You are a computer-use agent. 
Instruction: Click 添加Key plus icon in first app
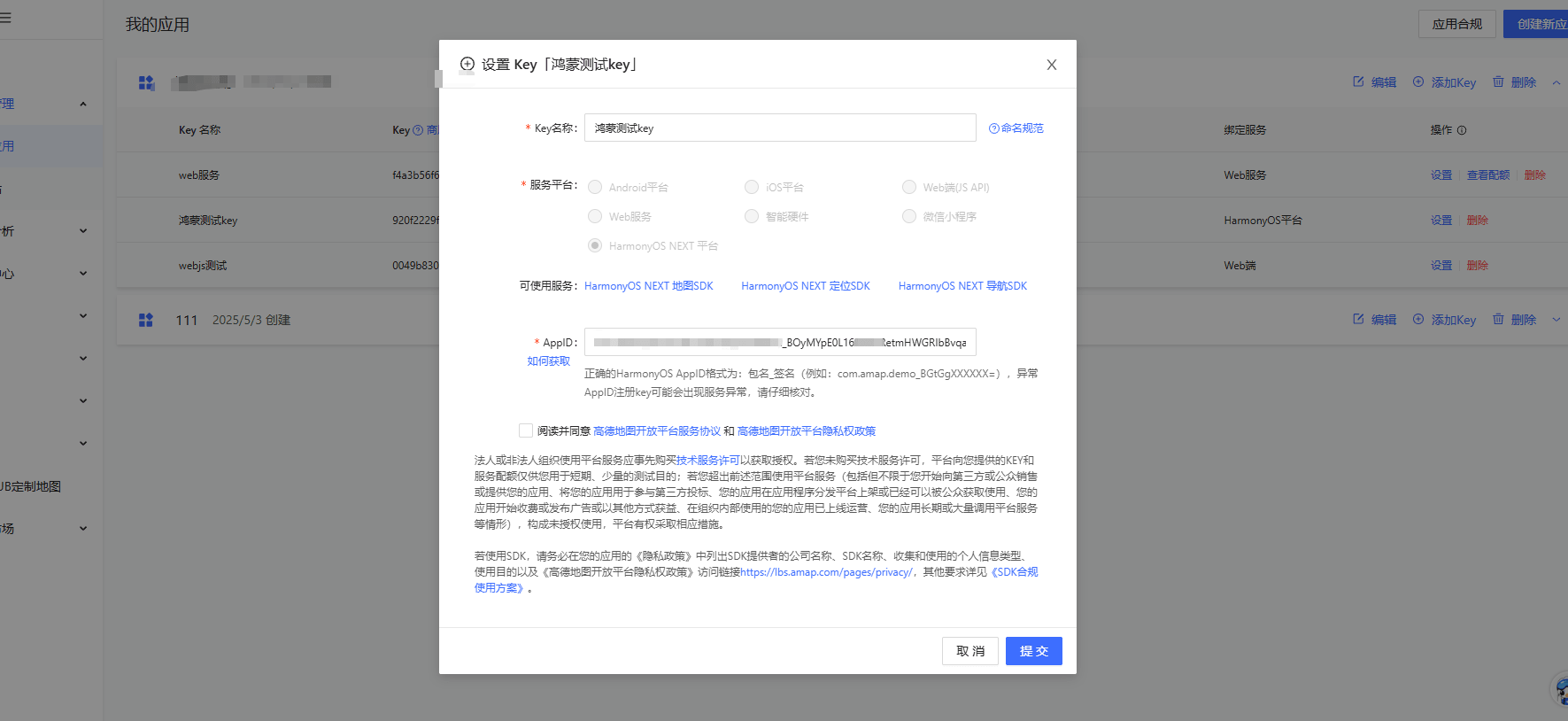(1418, 81)
